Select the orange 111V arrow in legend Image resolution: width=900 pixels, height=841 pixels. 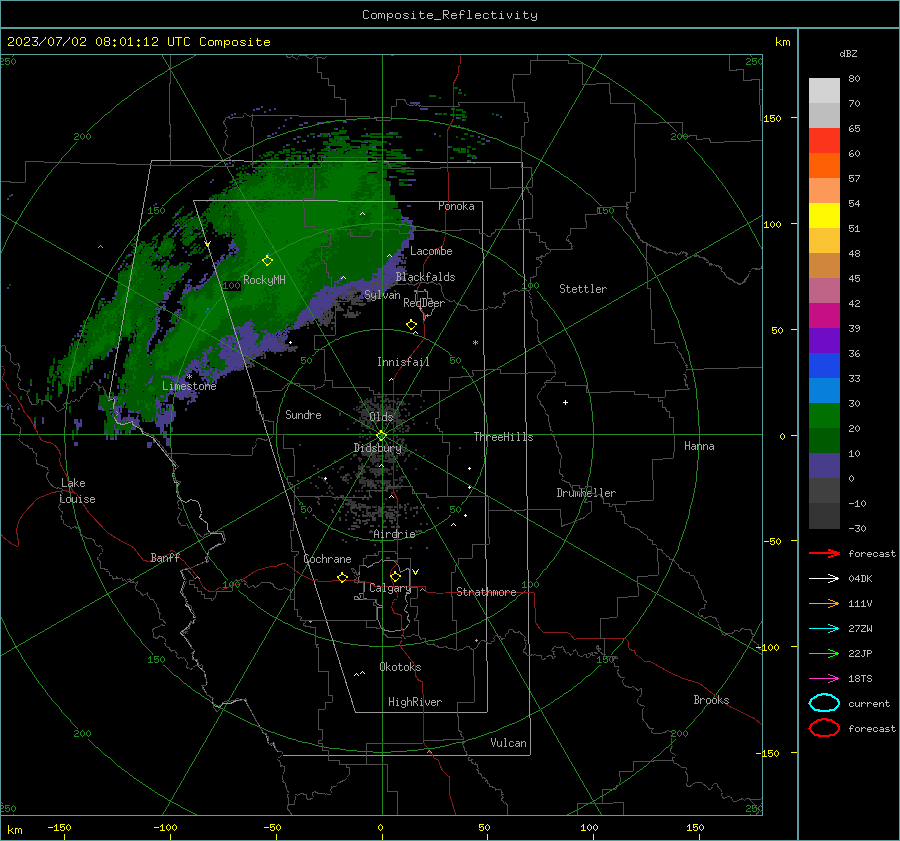coord(824,603)
